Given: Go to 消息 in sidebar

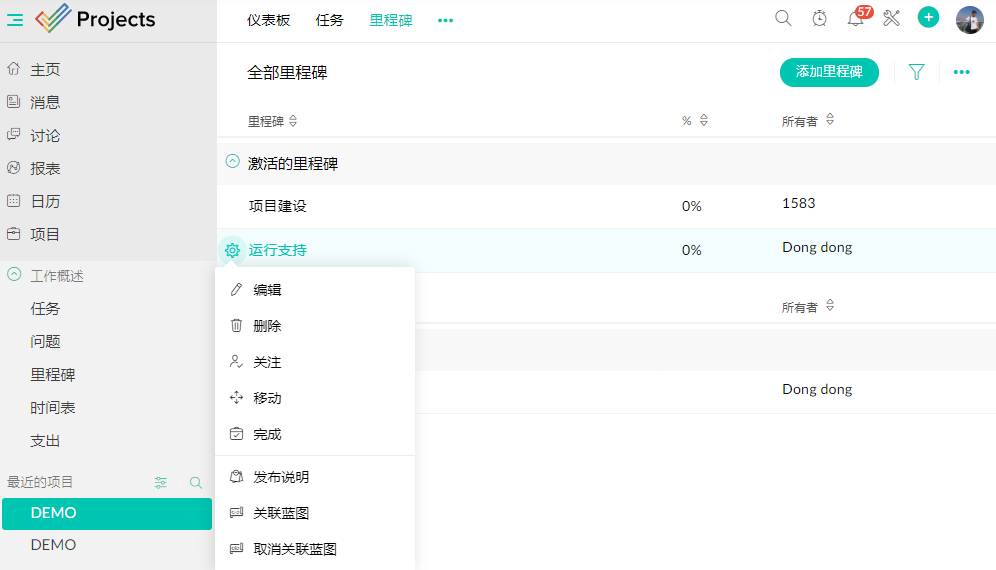Looking at the screenshot, I should tap(45, 102).
